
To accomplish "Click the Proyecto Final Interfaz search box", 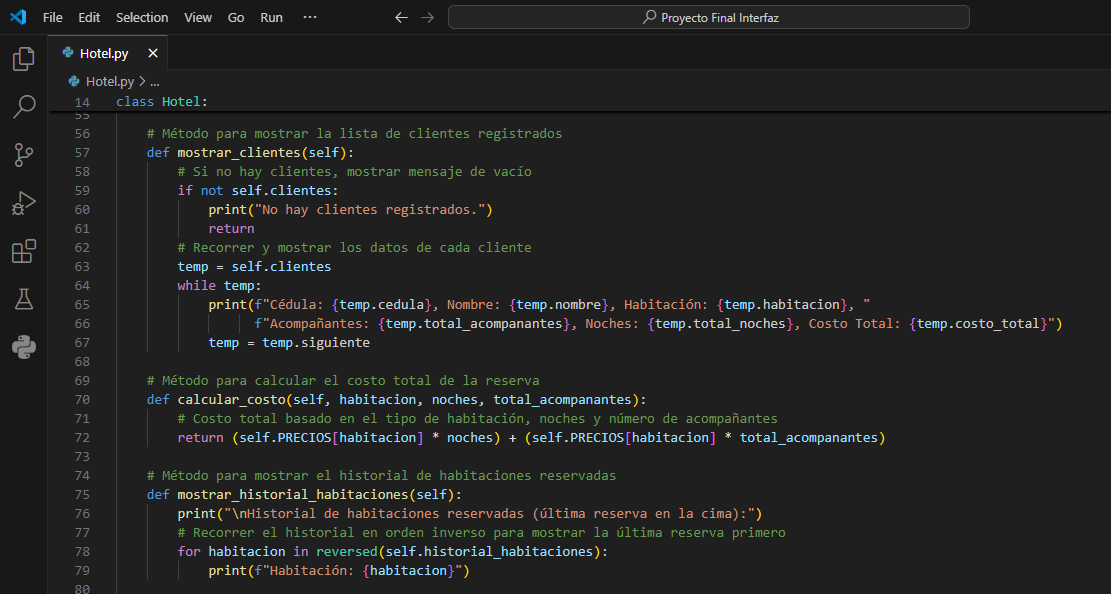I will (708, 17).
